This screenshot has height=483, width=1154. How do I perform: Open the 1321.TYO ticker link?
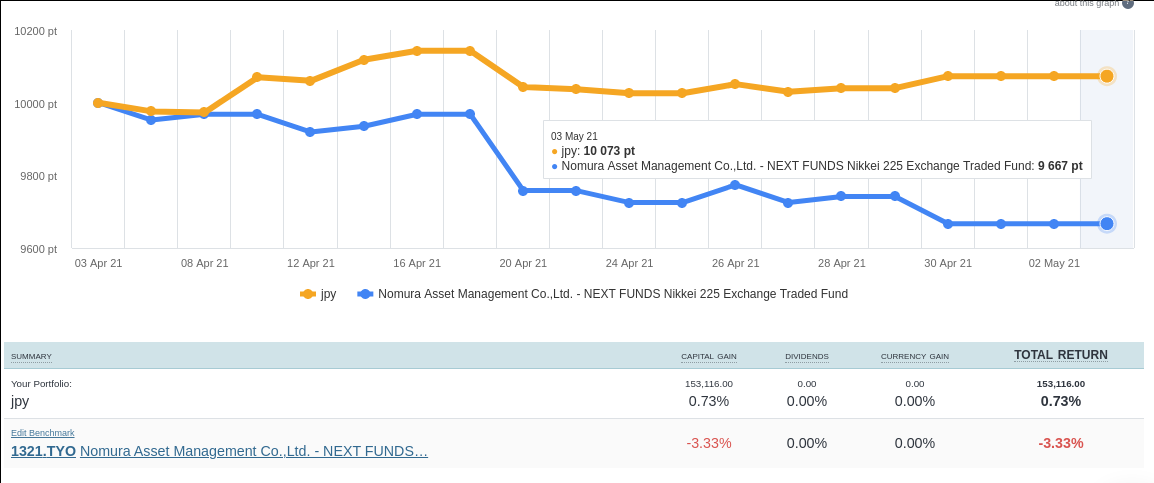click(43, 451)
